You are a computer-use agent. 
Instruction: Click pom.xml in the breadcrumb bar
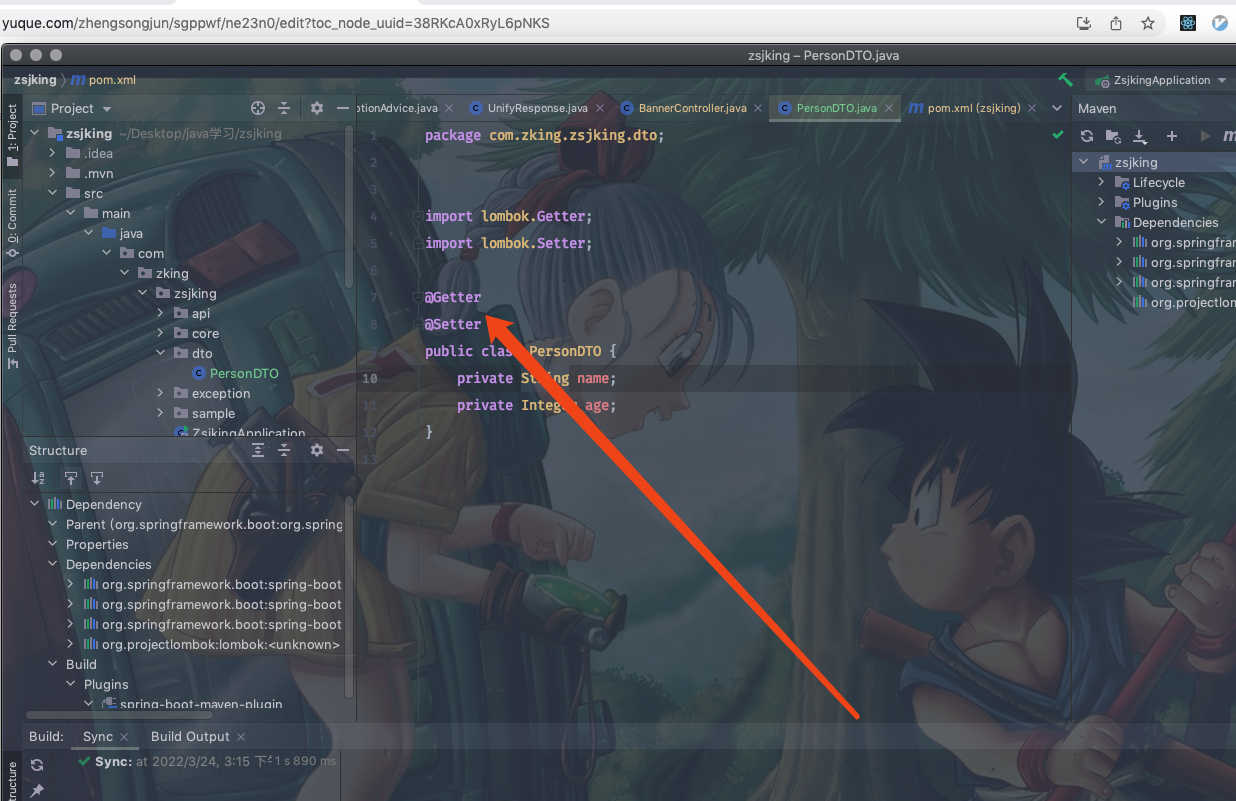pyautogui.click(x=103, y=80)
